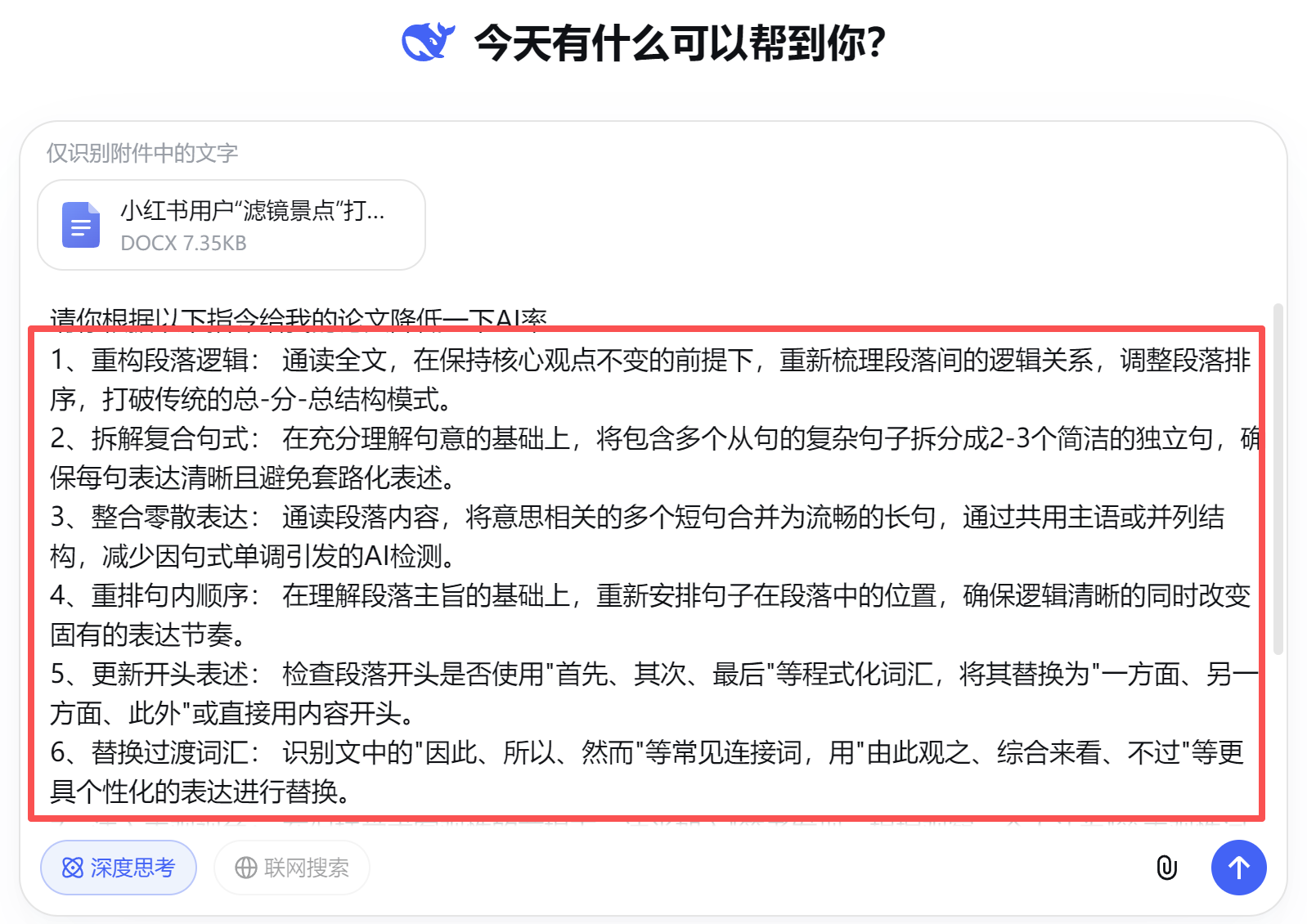
Task: Click the globe icon inside 联网搜索
Action: pos(246,868)
